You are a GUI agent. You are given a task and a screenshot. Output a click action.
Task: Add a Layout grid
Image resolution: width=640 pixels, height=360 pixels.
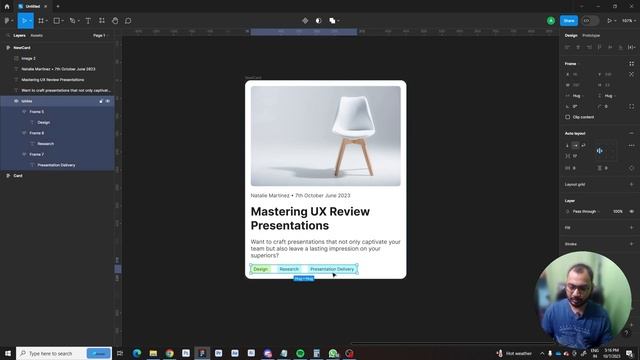(631, 184)
